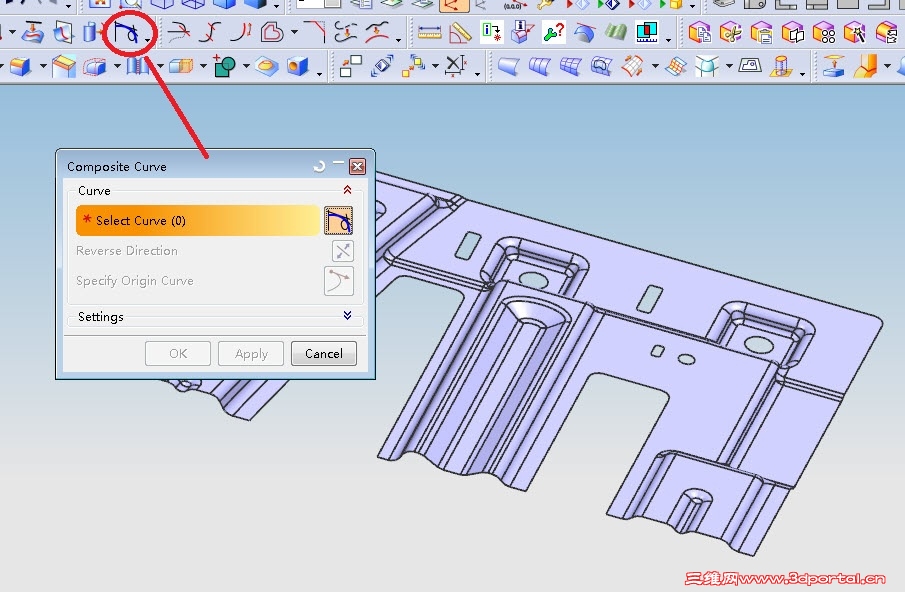Select the Measure Angle protractor tool
905x592 pixels.
pyautogui.click(x=460, y=32)
